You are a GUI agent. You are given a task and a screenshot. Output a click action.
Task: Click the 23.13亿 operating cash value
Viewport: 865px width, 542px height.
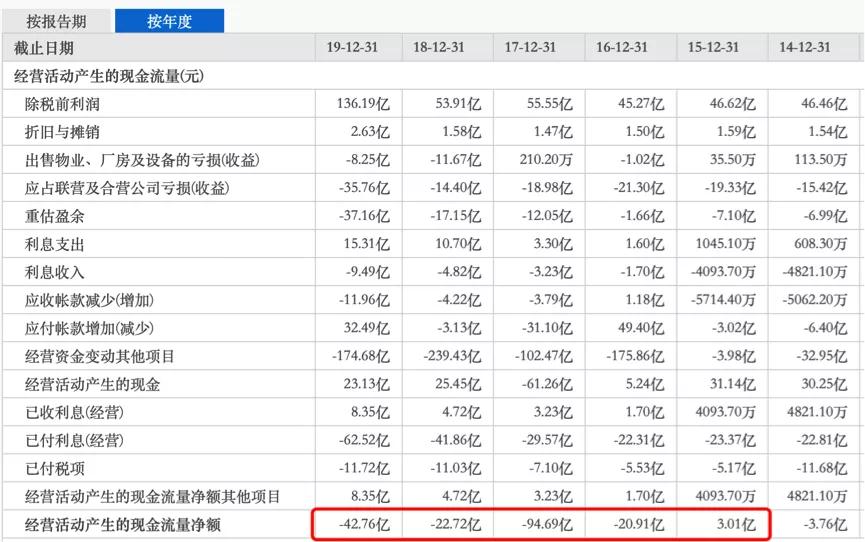tap(367, 384)
